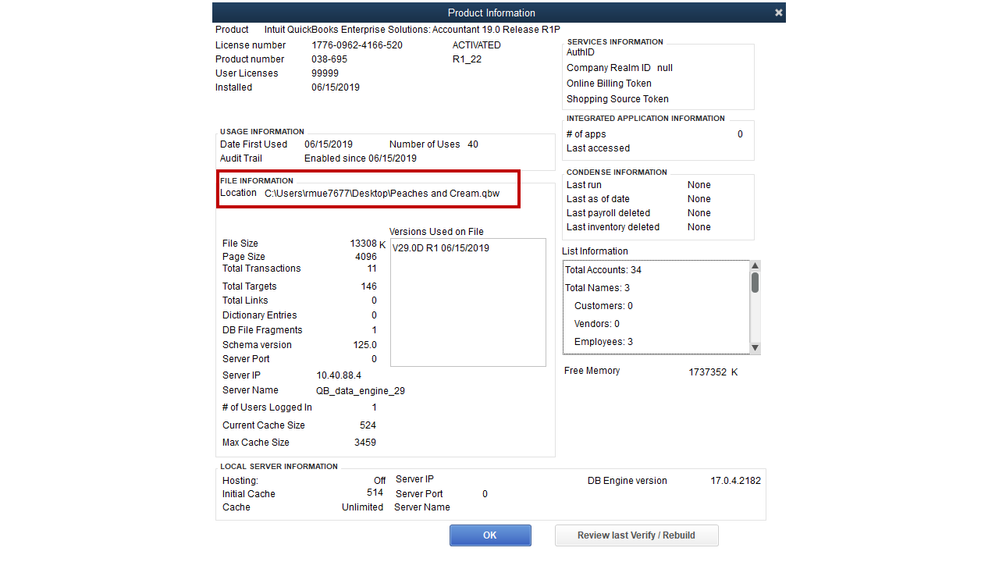Click Initial Cache value 514
The width and height of the screenshot is (999, 562).
375,493
